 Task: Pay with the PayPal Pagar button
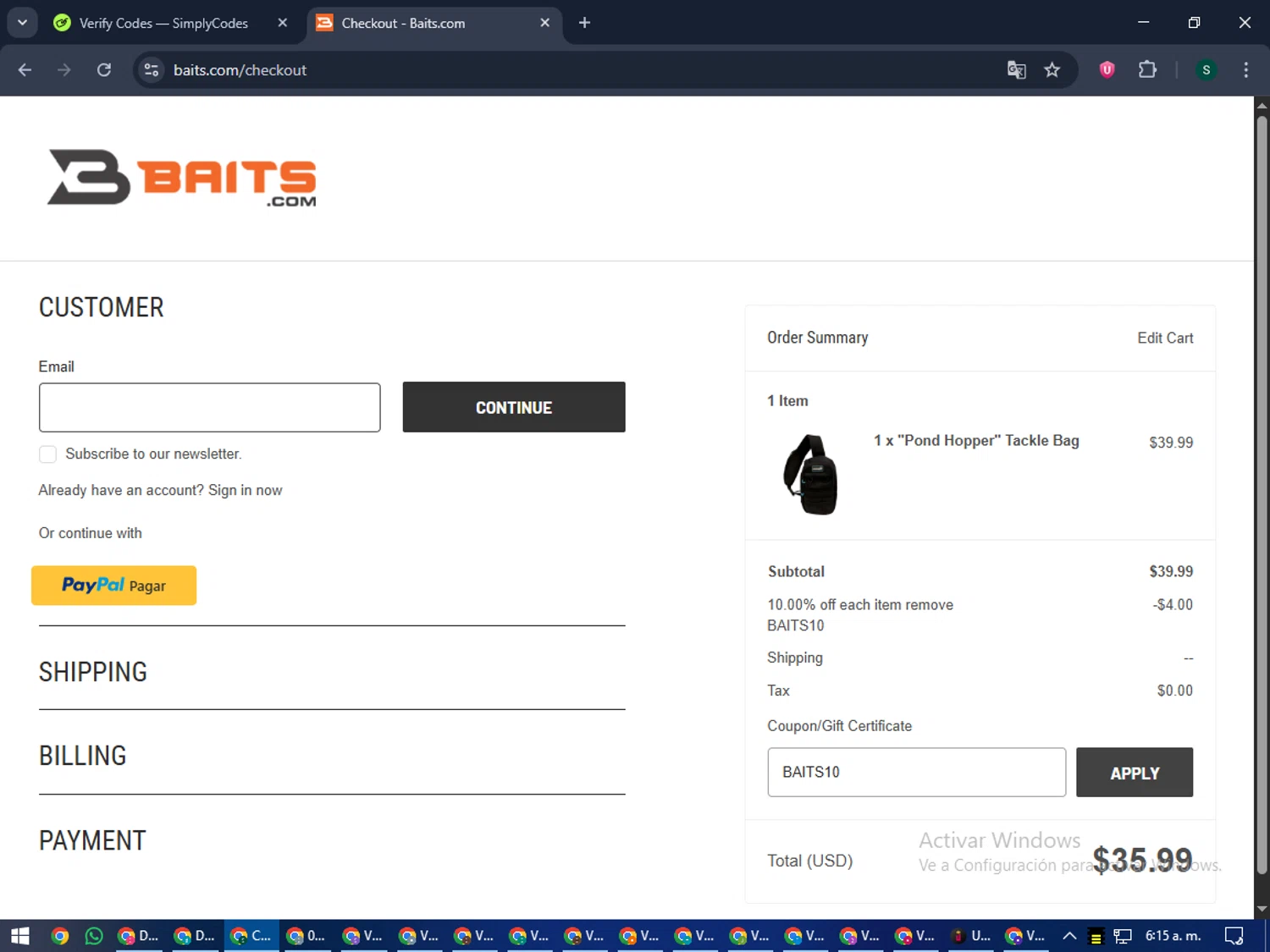tap(113, 586)
